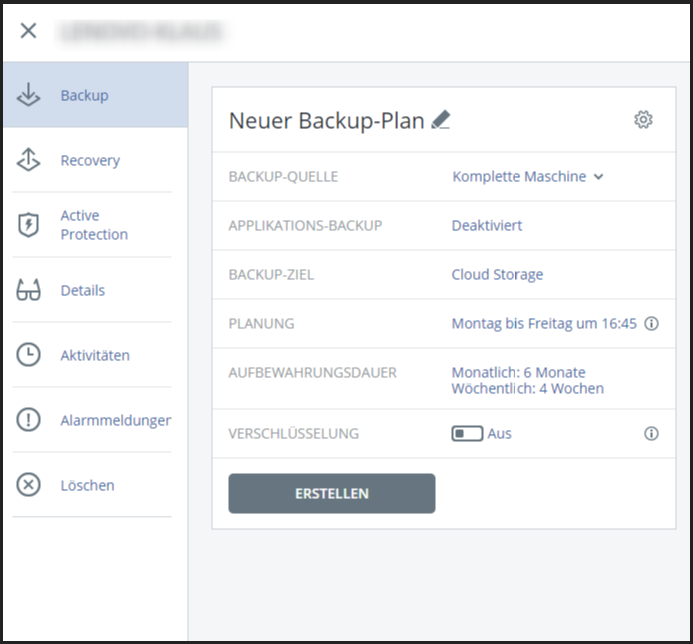Screen dimensions: 693x644
Task: Click the Recovery upload-arrow sidebar icon
Action: point(29,160)
